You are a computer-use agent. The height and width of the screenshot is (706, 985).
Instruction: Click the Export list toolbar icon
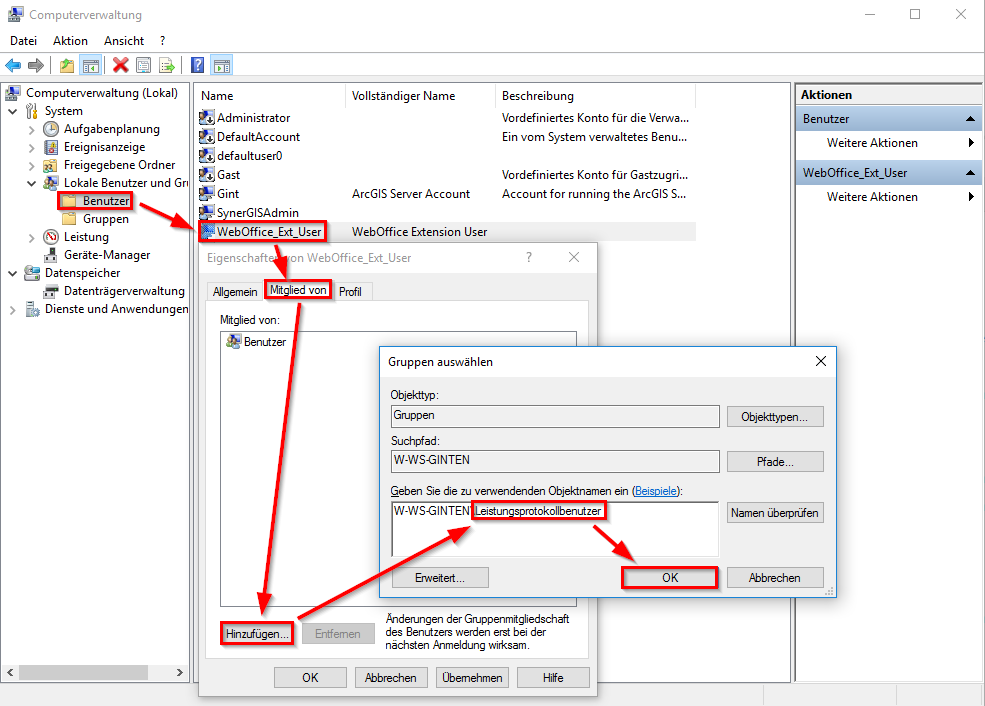point(166,65)
